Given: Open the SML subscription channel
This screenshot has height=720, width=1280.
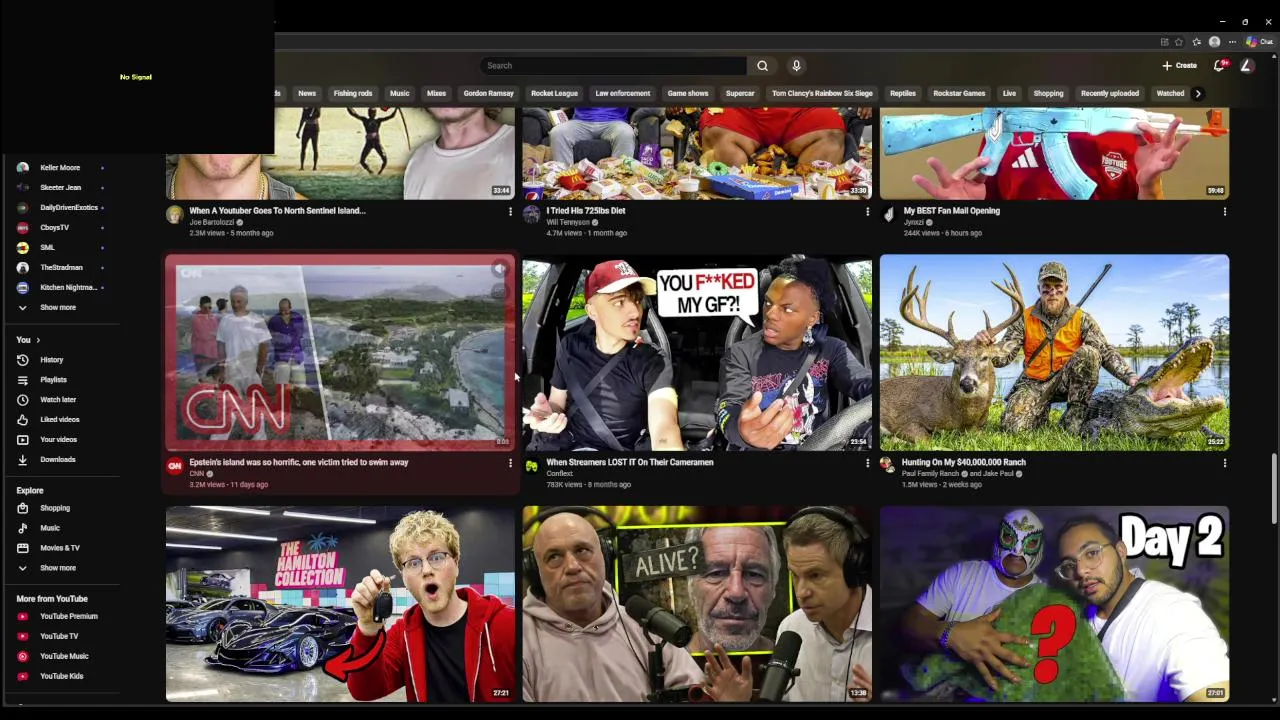Looking at the screenshot, I should point(60,248).
